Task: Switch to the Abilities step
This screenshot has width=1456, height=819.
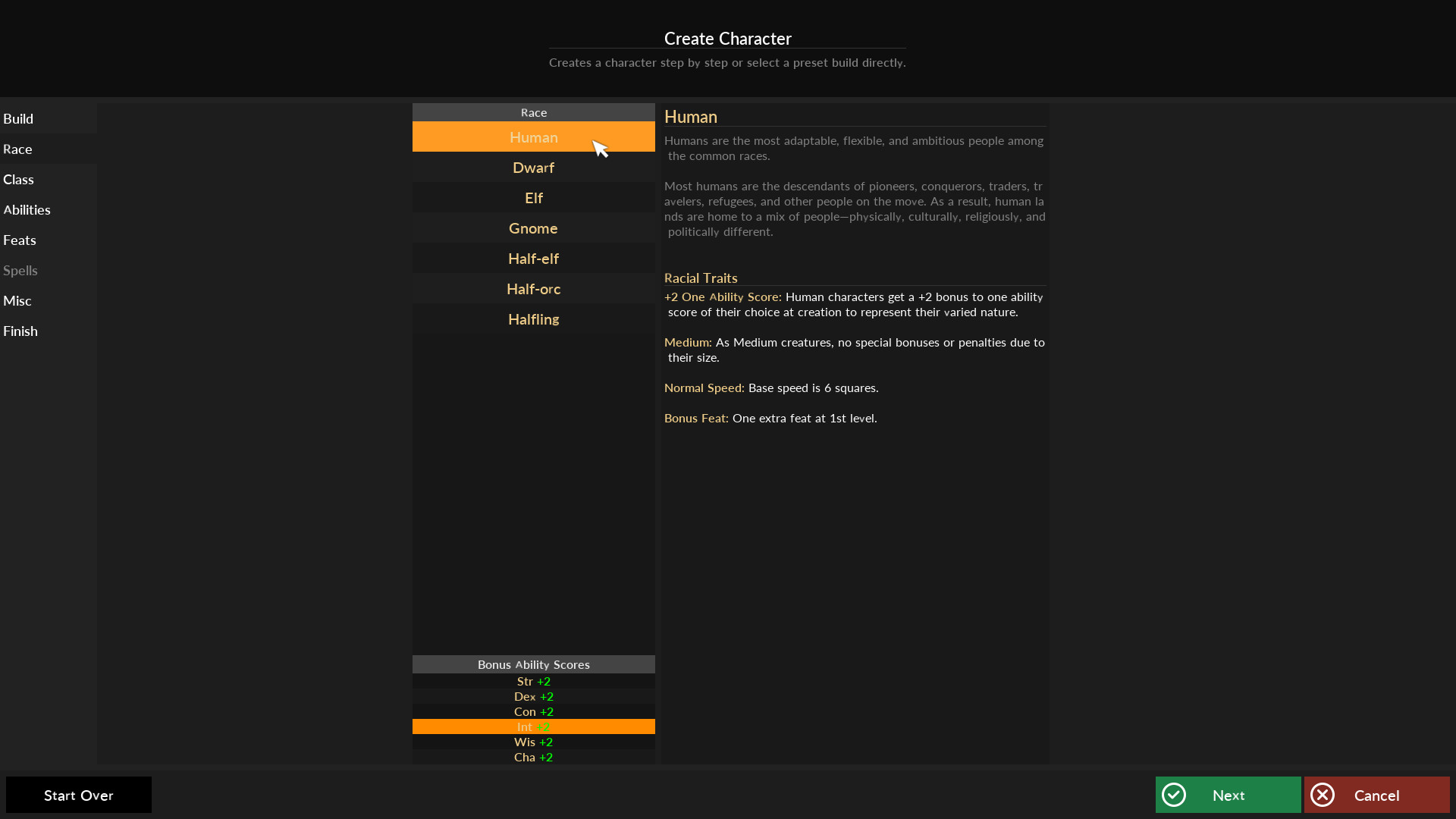Action: click(x=27, y=210)
